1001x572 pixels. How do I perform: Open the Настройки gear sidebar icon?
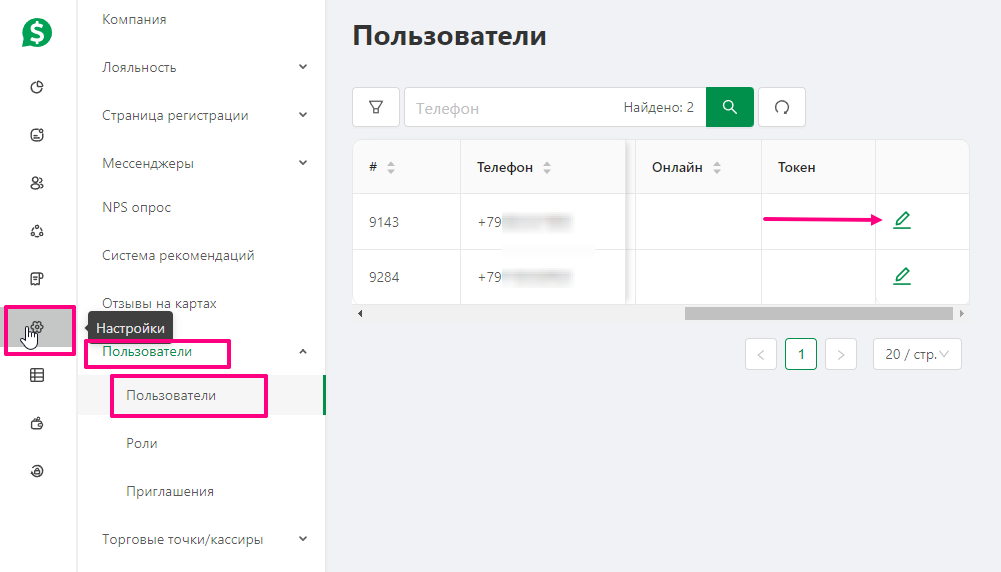tap(37, 327)
